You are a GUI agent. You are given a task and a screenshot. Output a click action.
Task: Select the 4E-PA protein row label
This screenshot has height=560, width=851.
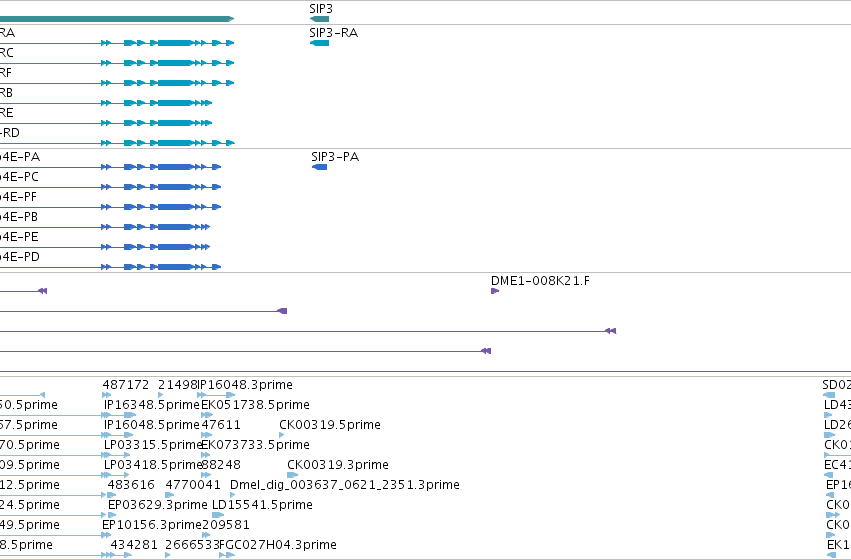(x=20, y=157)
